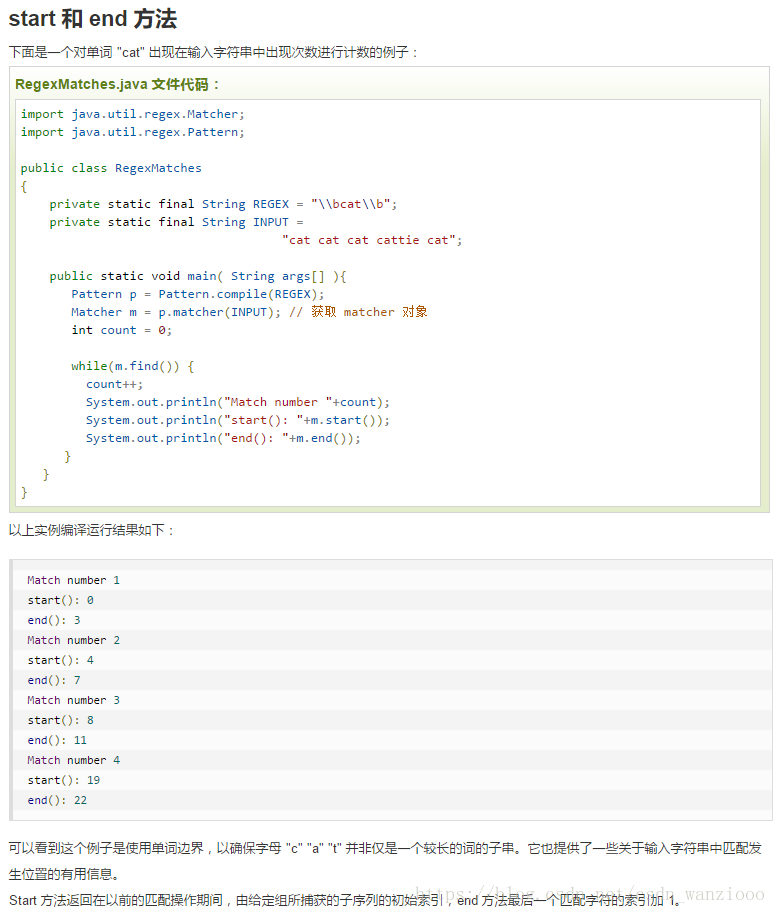This screenshot has height=914, width=776.
Task: Click the while(m.find()) loop line
Action: click(x=132, y=366)
